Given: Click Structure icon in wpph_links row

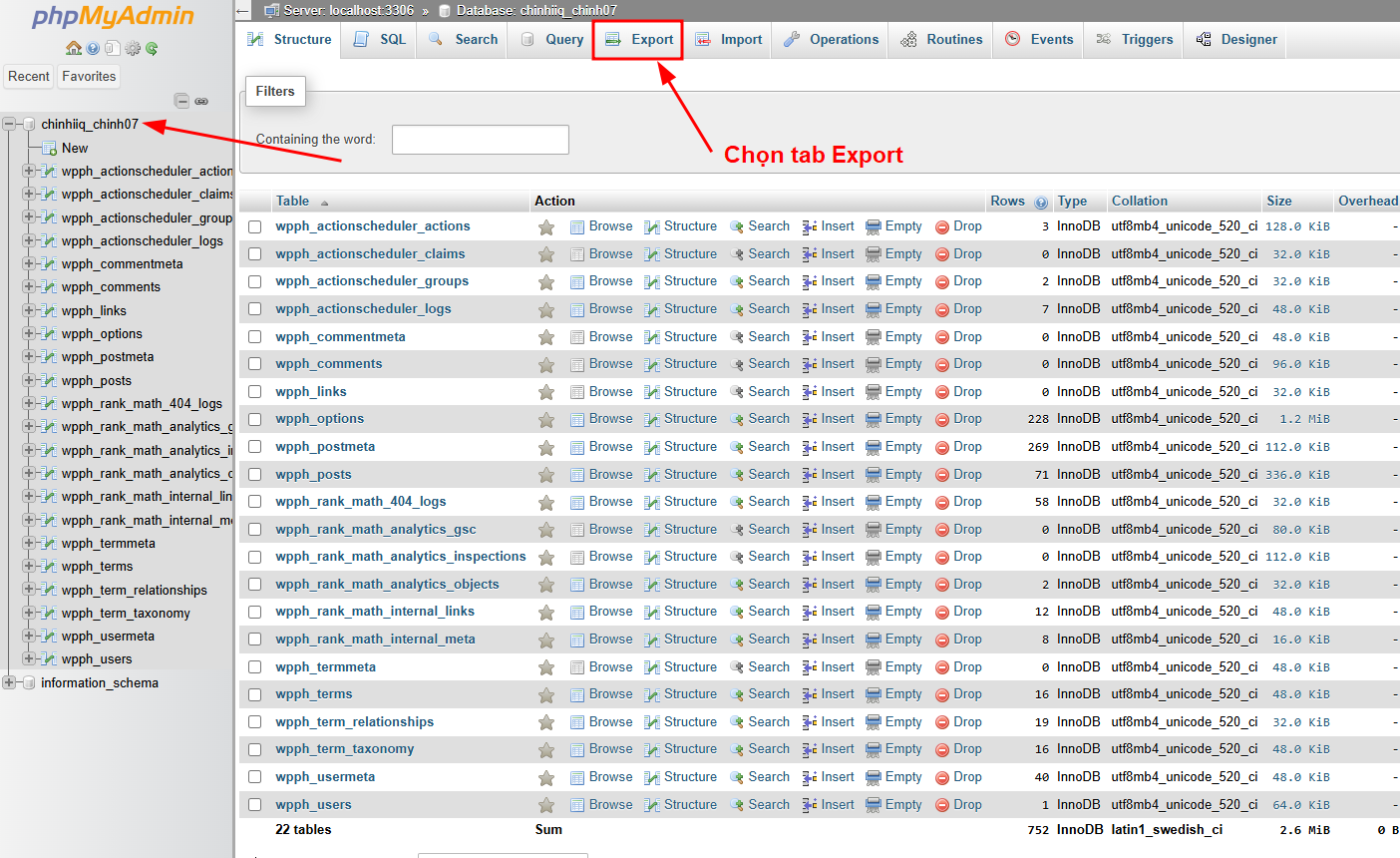Looking at the screenshot, I should (652, 392).
